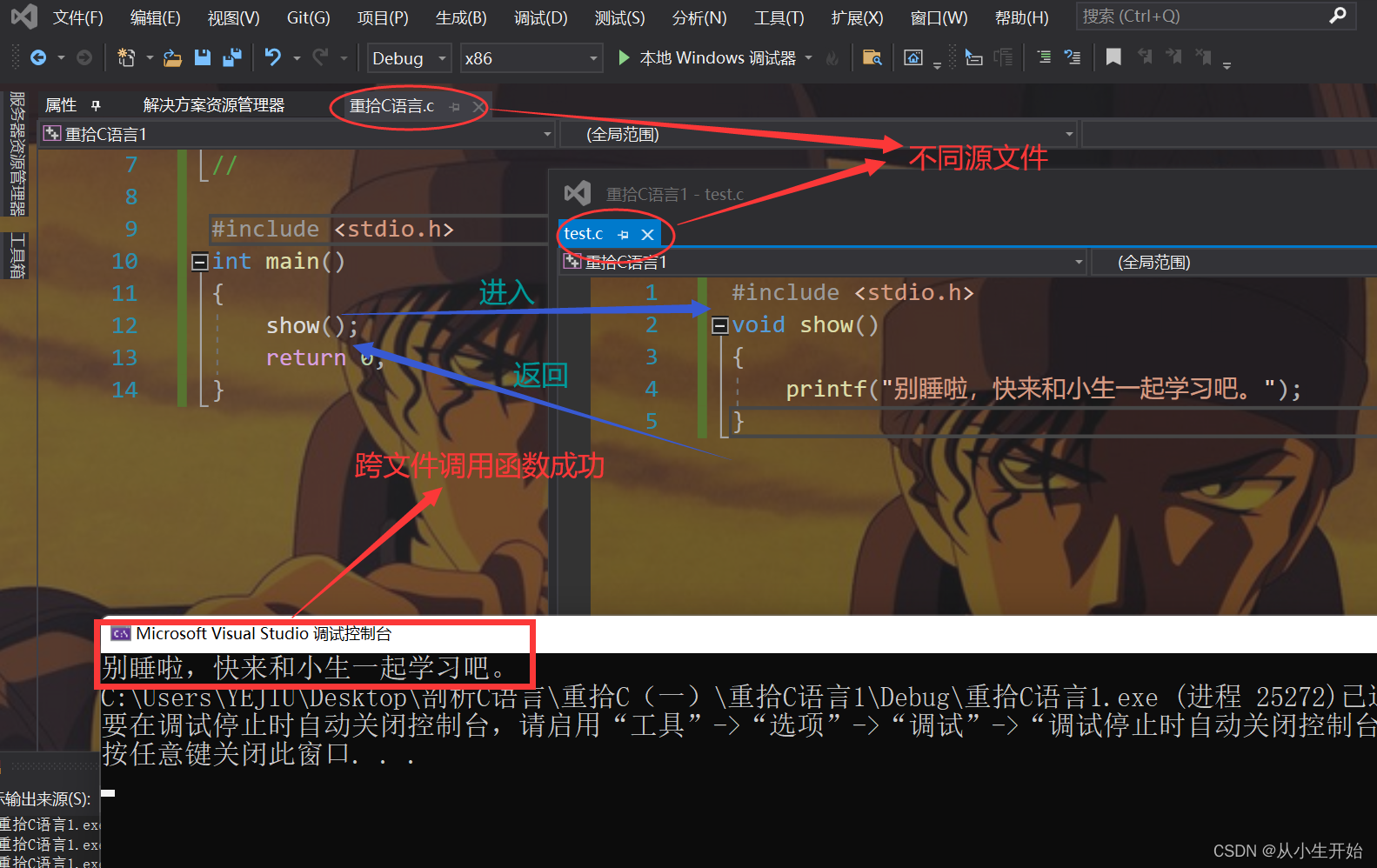Open the 视图(V) menu
The height and width of the screenshot is (868, 1377).
(x=233, y=17)
